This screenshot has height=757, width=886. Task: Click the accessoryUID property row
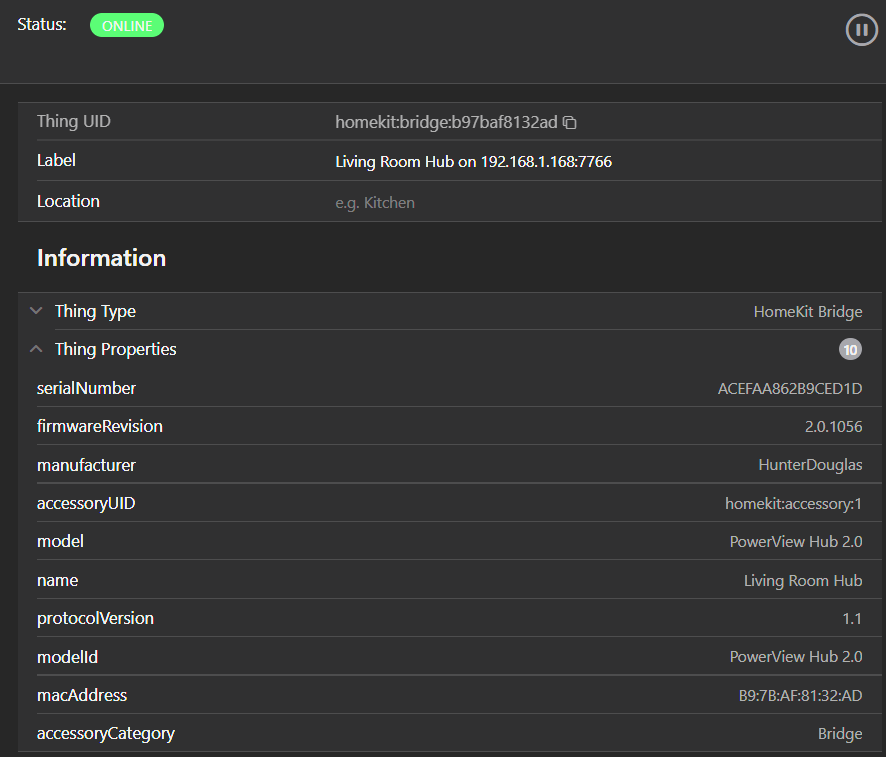86,503
